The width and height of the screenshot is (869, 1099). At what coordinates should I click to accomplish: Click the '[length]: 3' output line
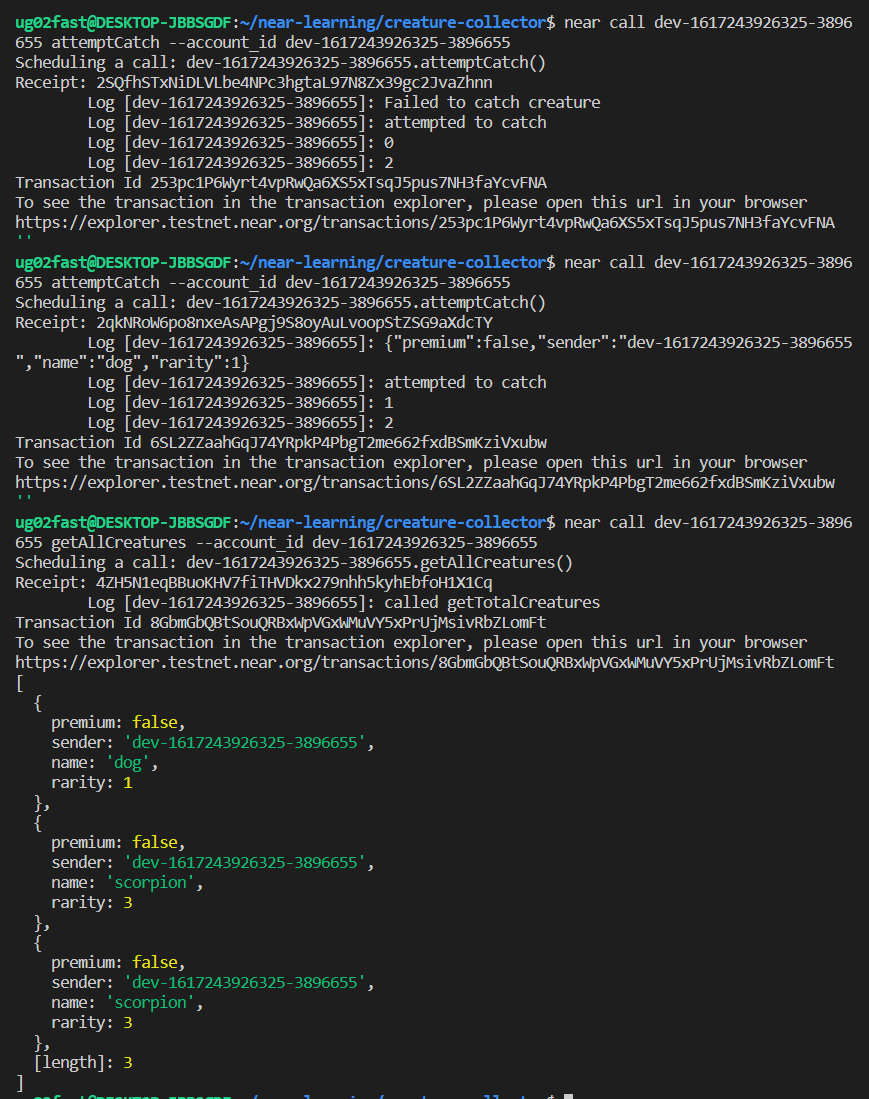(x=83, y=1063)
